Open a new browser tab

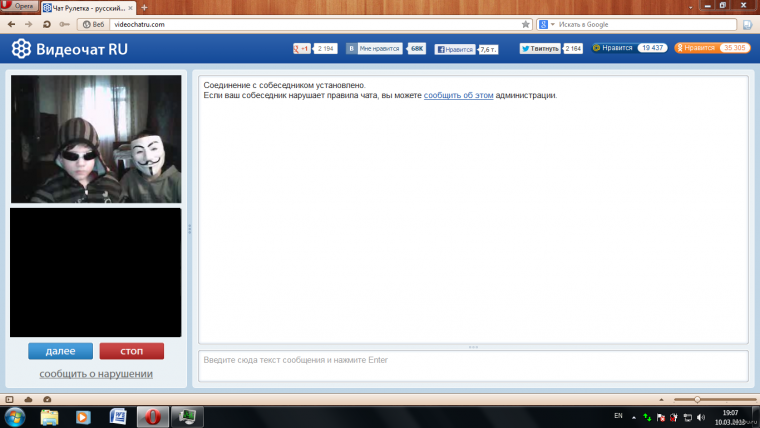coord(144,7)
